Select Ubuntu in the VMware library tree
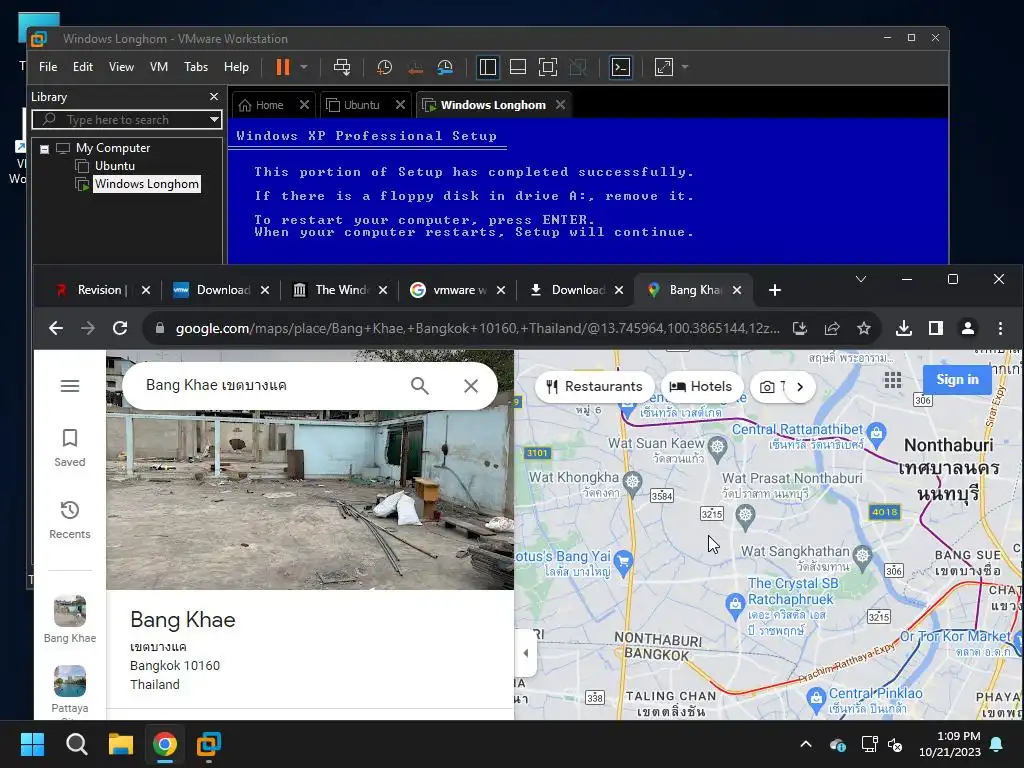Viewport: 1024px width, 768px height. pos(114,166)
